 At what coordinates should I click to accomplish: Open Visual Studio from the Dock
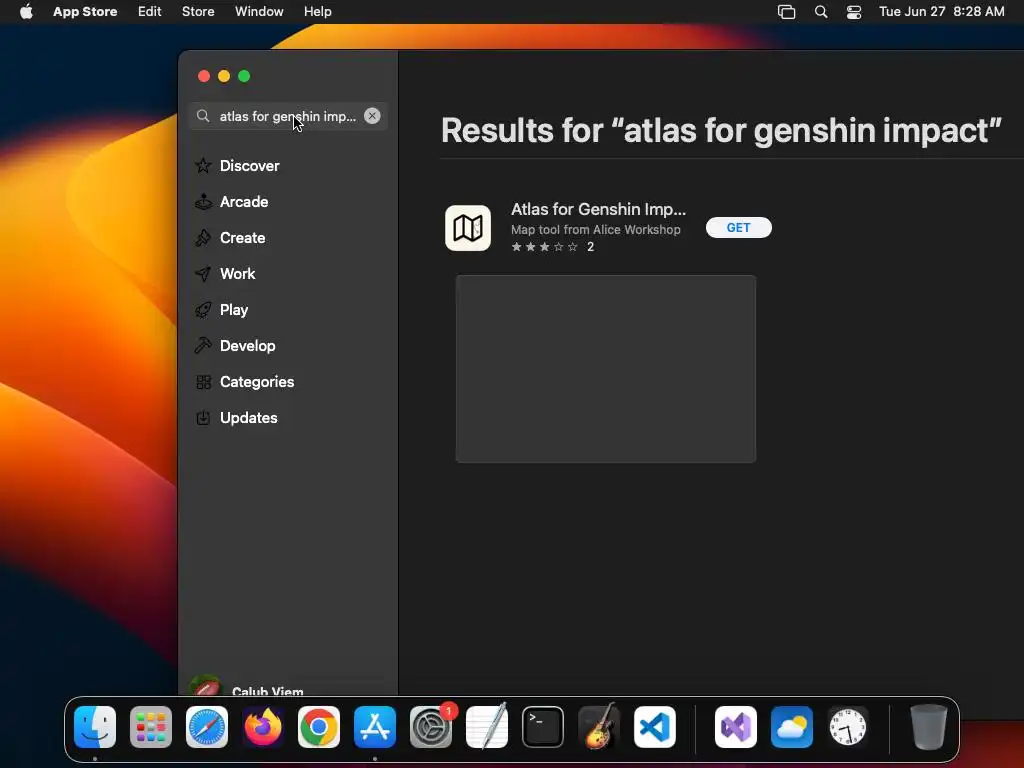(x=736, y=727)
